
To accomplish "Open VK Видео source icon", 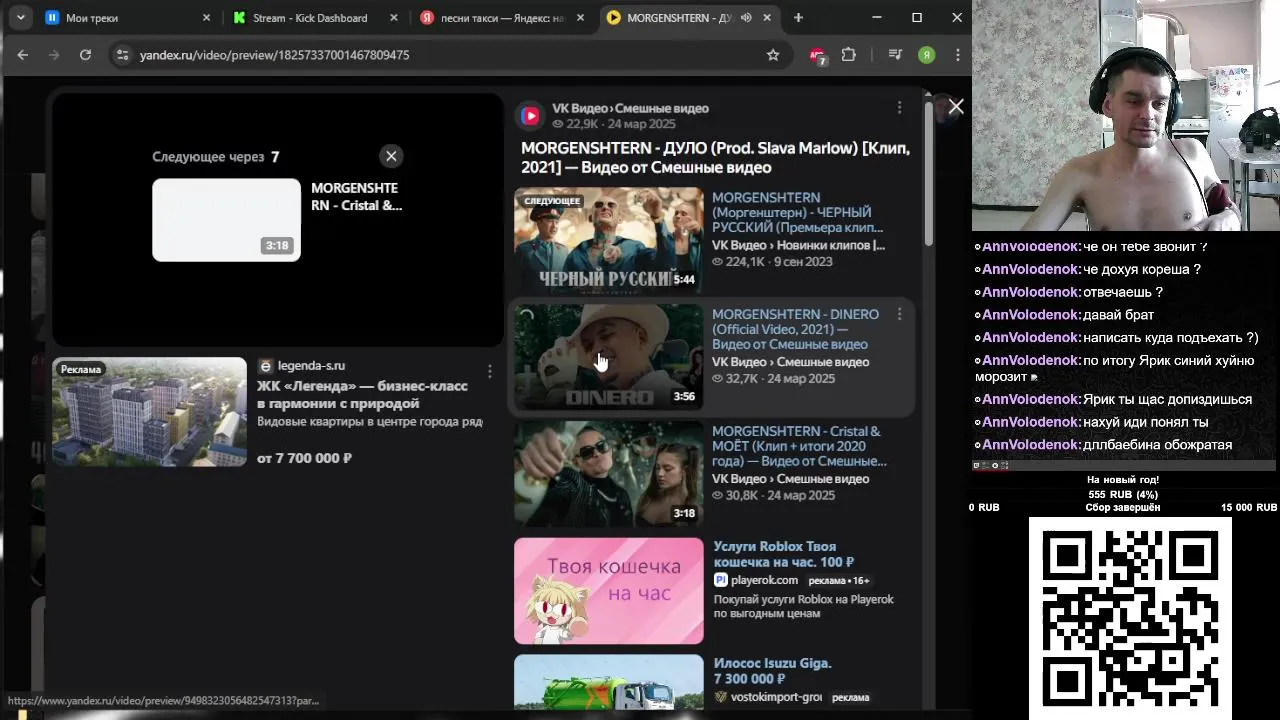I will pyautogui.click(x=530, y=116).
